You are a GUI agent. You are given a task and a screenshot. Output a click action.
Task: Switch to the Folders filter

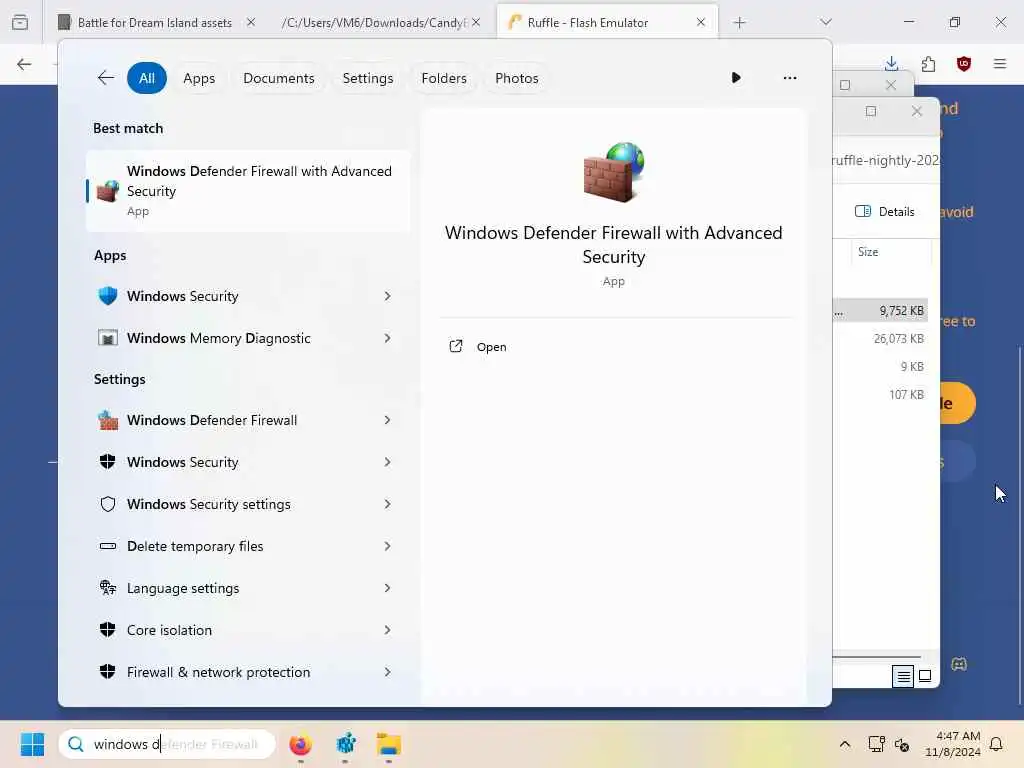(x=444, y=78)
